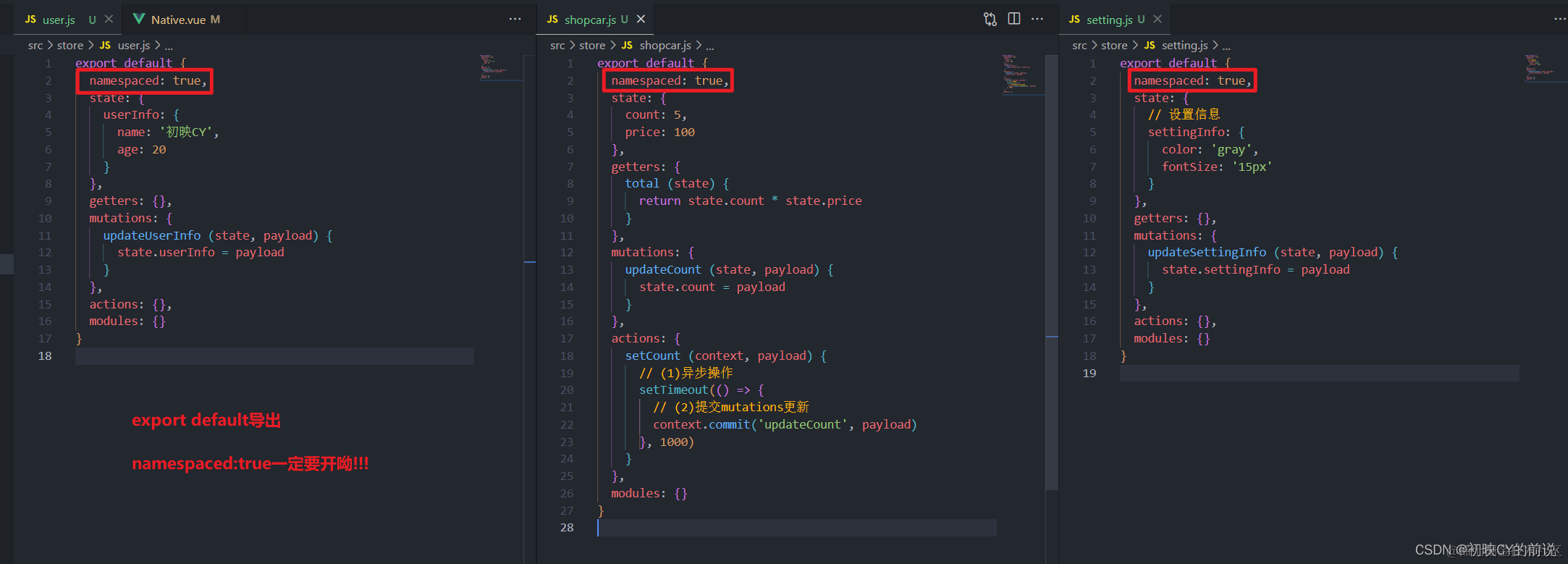
Task: Click the JS icon on user.js tab
Action: coord(30,20)
